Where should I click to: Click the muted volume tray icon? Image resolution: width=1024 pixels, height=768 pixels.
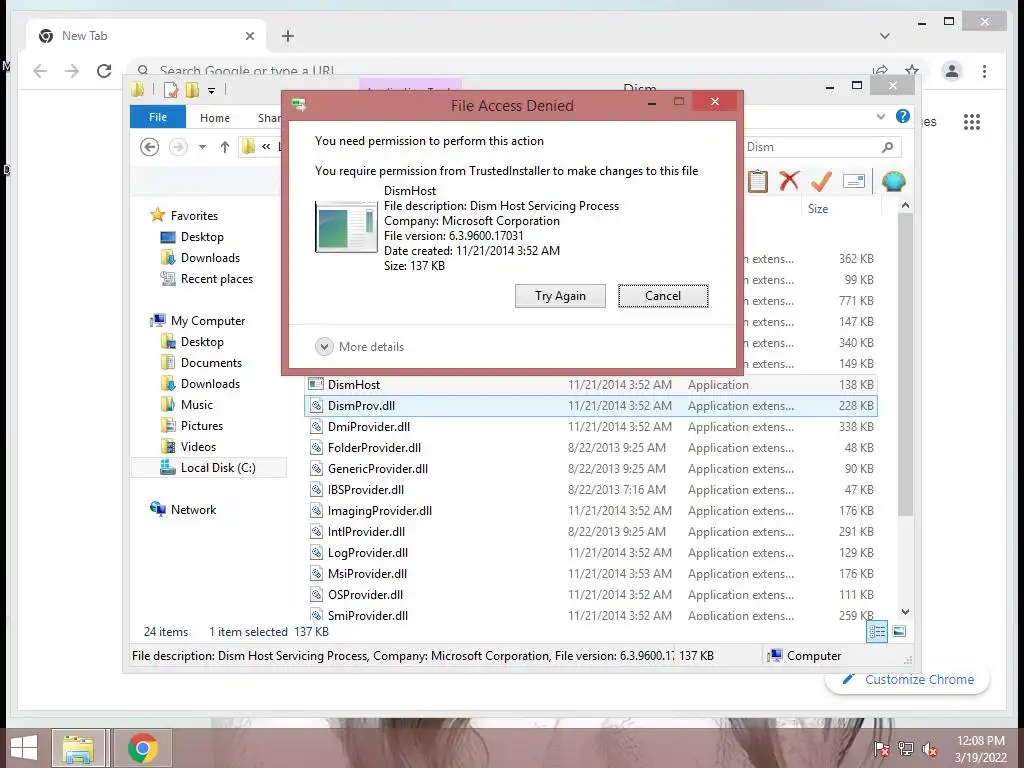point(930,748)
